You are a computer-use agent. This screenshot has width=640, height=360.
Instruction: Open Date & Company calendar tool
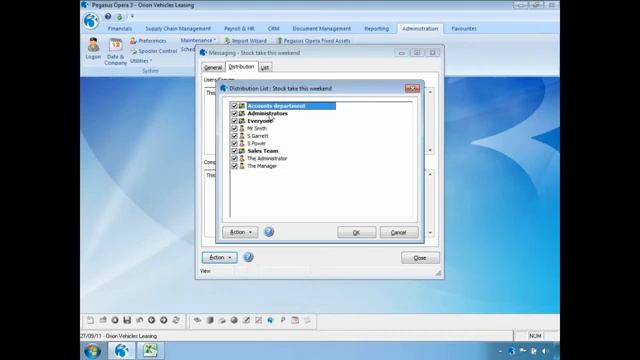tap(116, 51)
